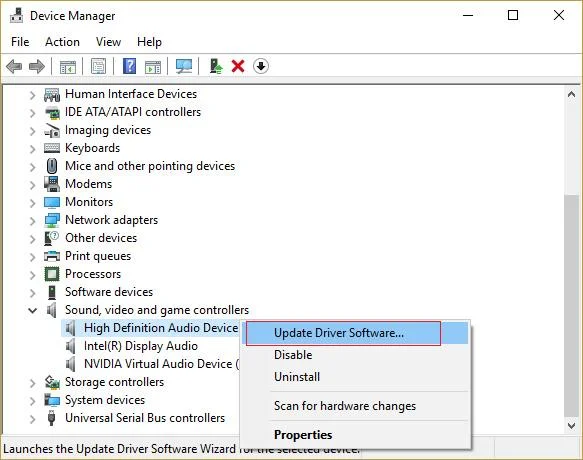Click the down-arrow Disable toolbar icon
This screenshot has height=460, width=583.
point(261,67)
